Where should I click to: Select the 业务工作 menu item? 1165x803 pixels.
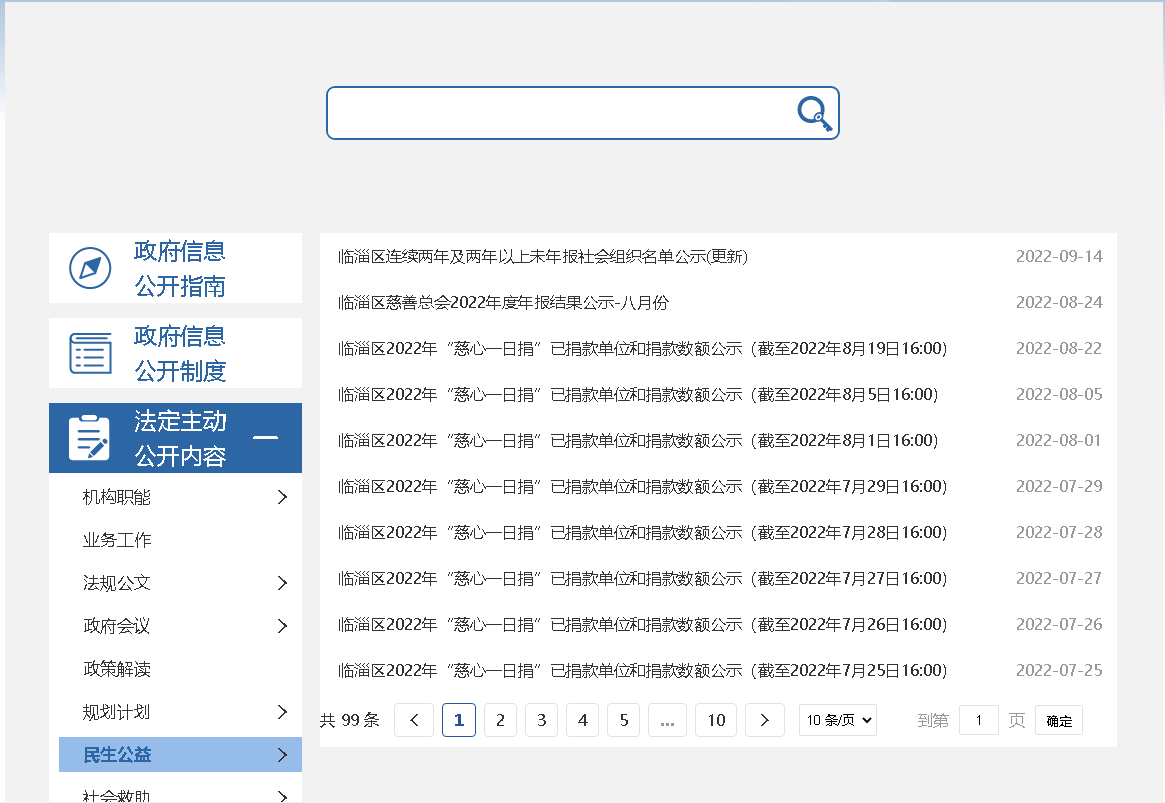(x=117, y=540)
